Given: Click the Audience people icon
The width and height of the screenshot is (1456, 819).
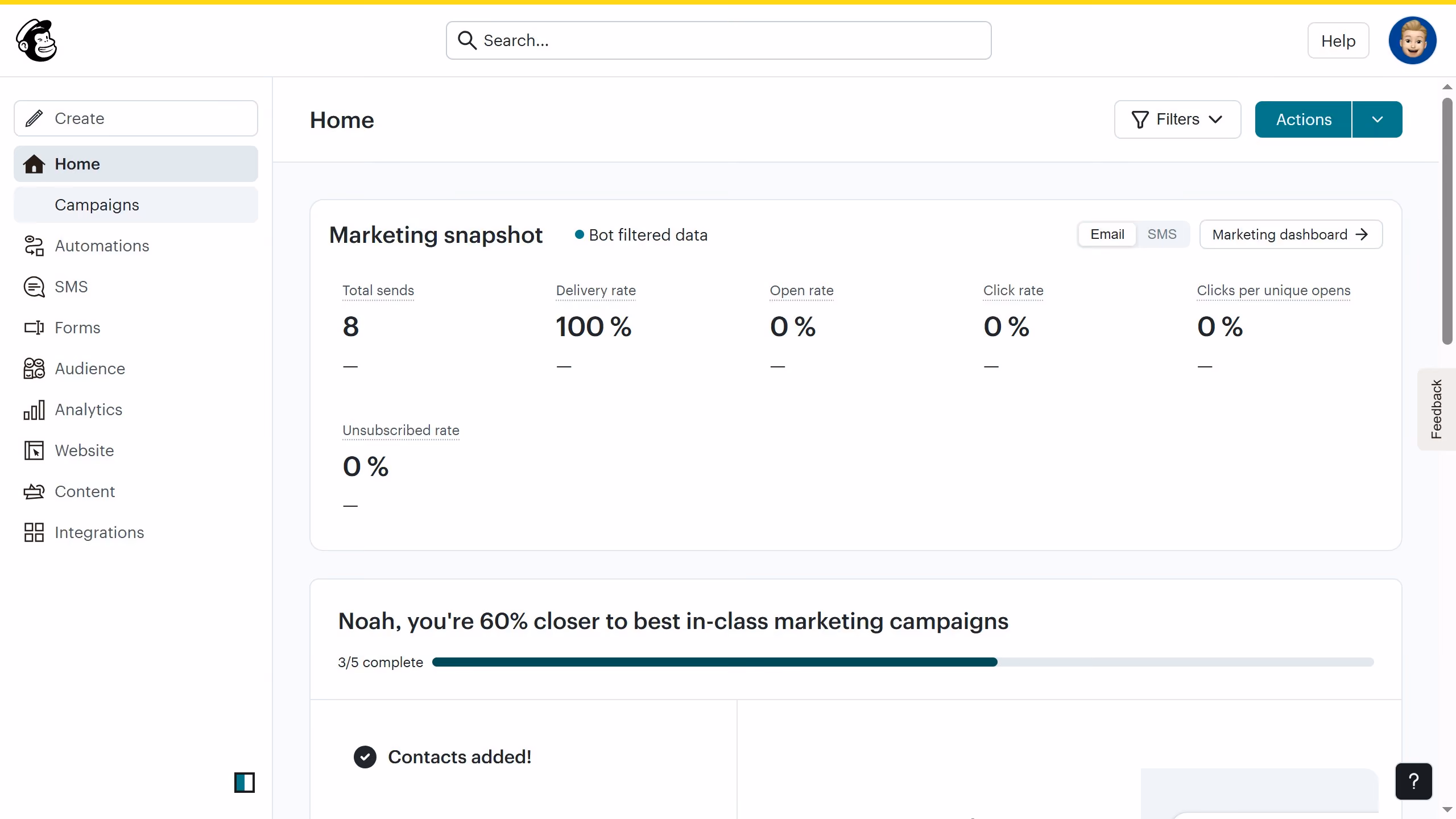Looking at the screenshot, I should pos(34,369).
